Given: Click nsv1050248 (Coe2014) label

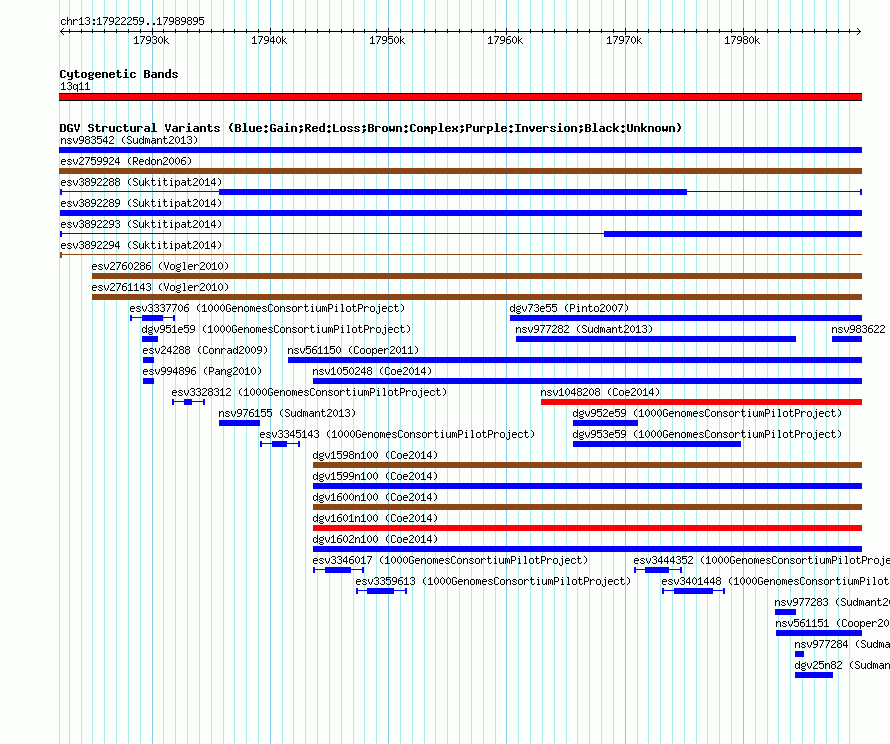Looking at the screenshot, I should click(372, 371).
